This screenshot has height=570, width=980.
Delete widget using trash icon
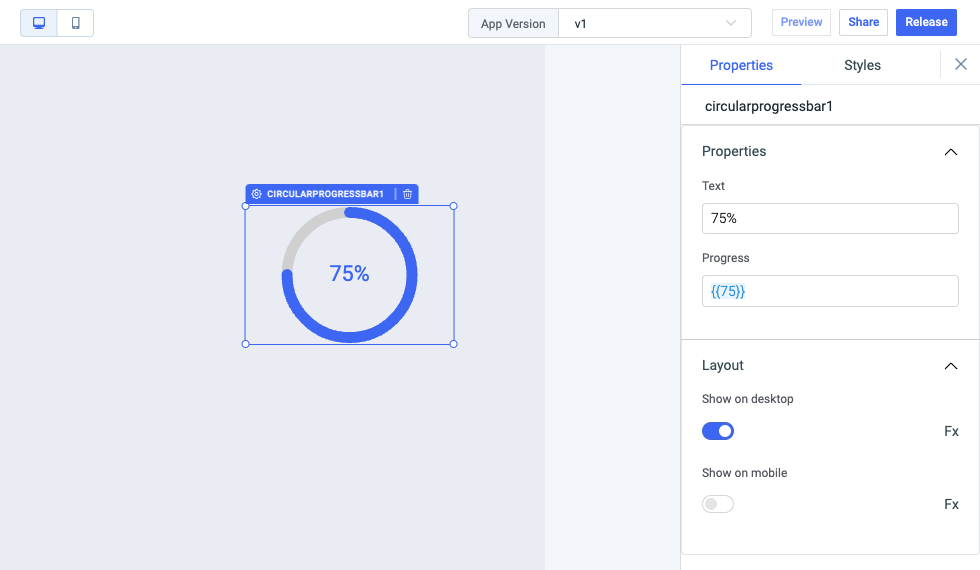point(407,194)
